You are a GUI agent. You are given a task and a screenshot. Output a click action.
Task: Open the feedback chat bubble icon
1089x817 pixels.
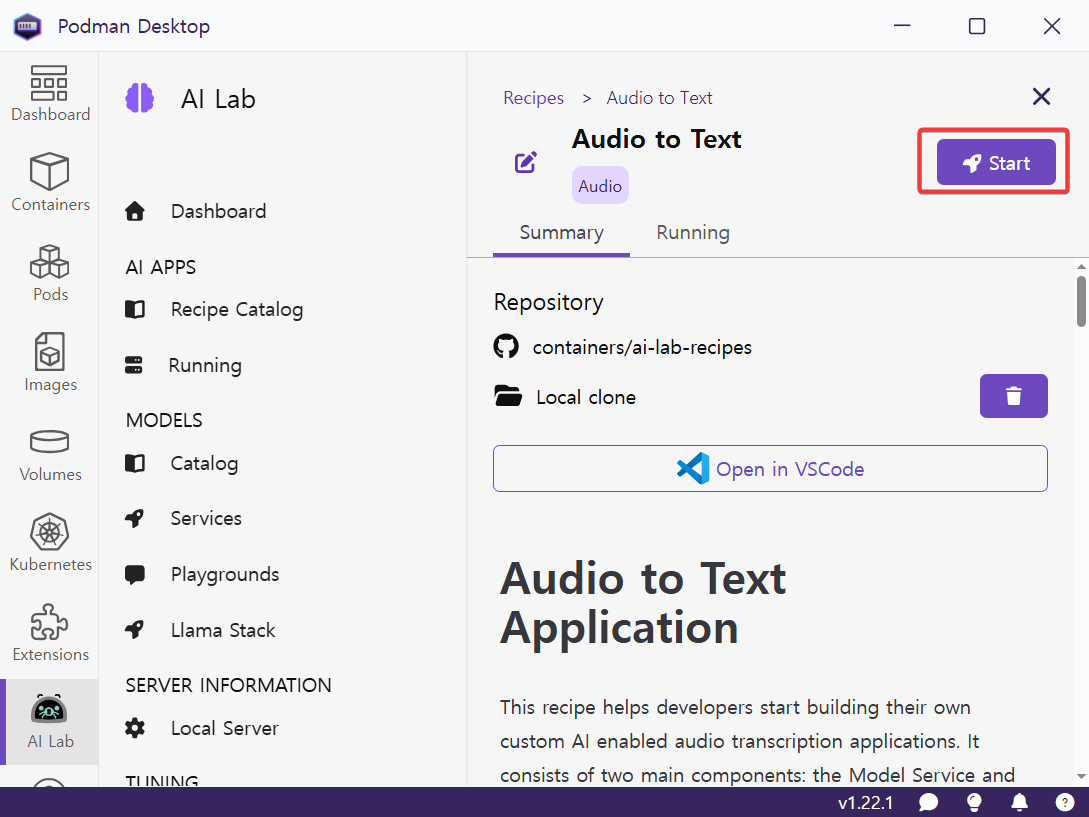[928, 802]
